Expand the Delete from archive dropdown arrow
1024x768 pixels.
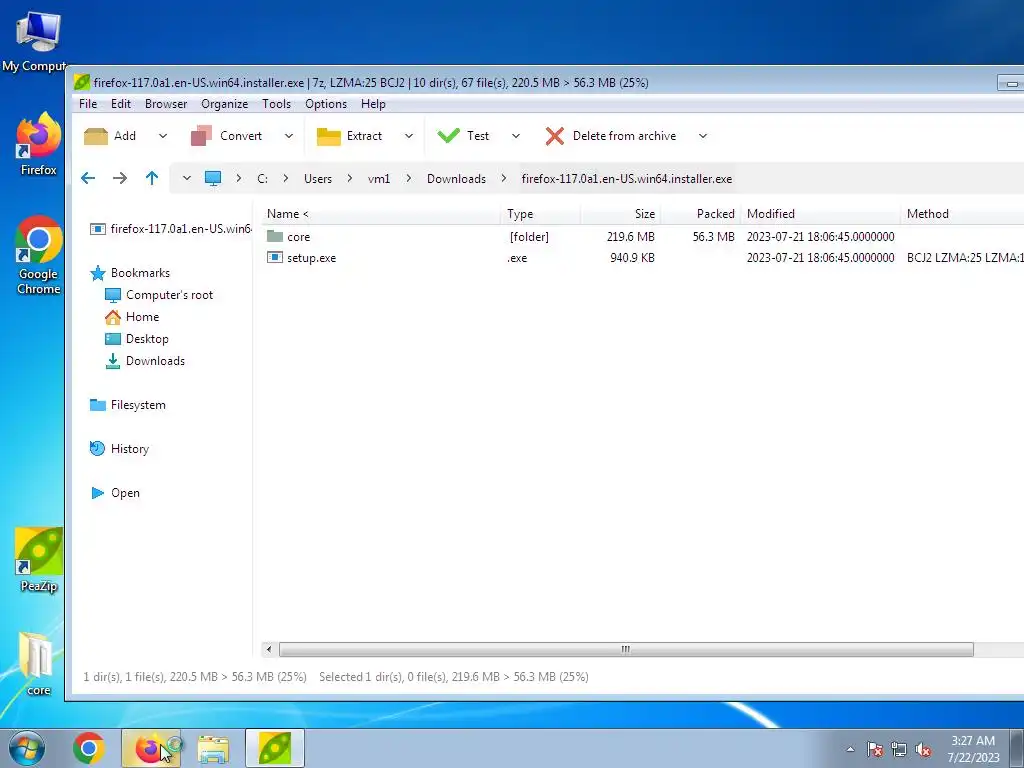point(703,136)
